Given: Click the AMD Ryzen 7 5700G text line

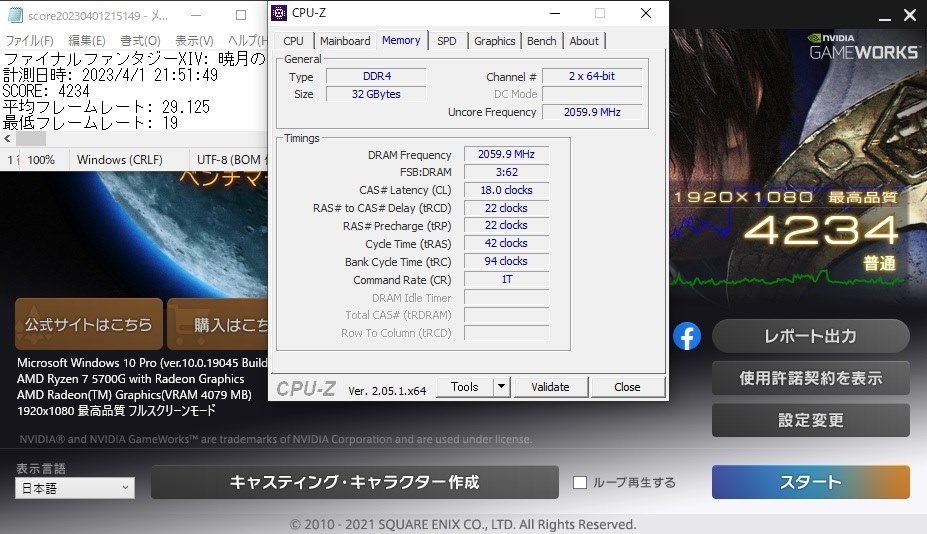Looking at the screenshot, I should 131,379.
